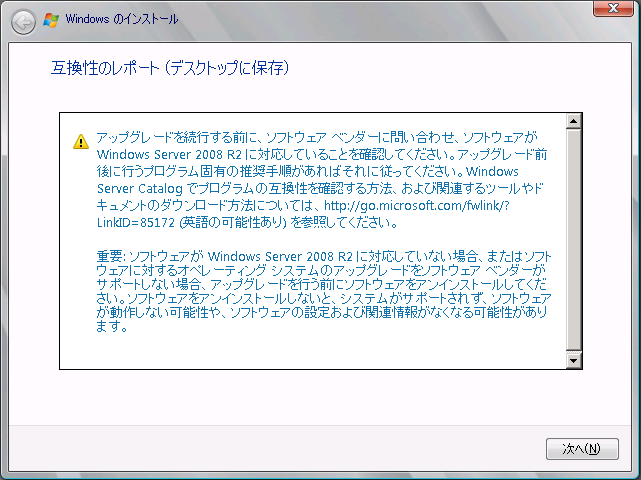The image size is (641, 480).
Task: Click the line starting with Server Catalog
Action: coord(320,188)
